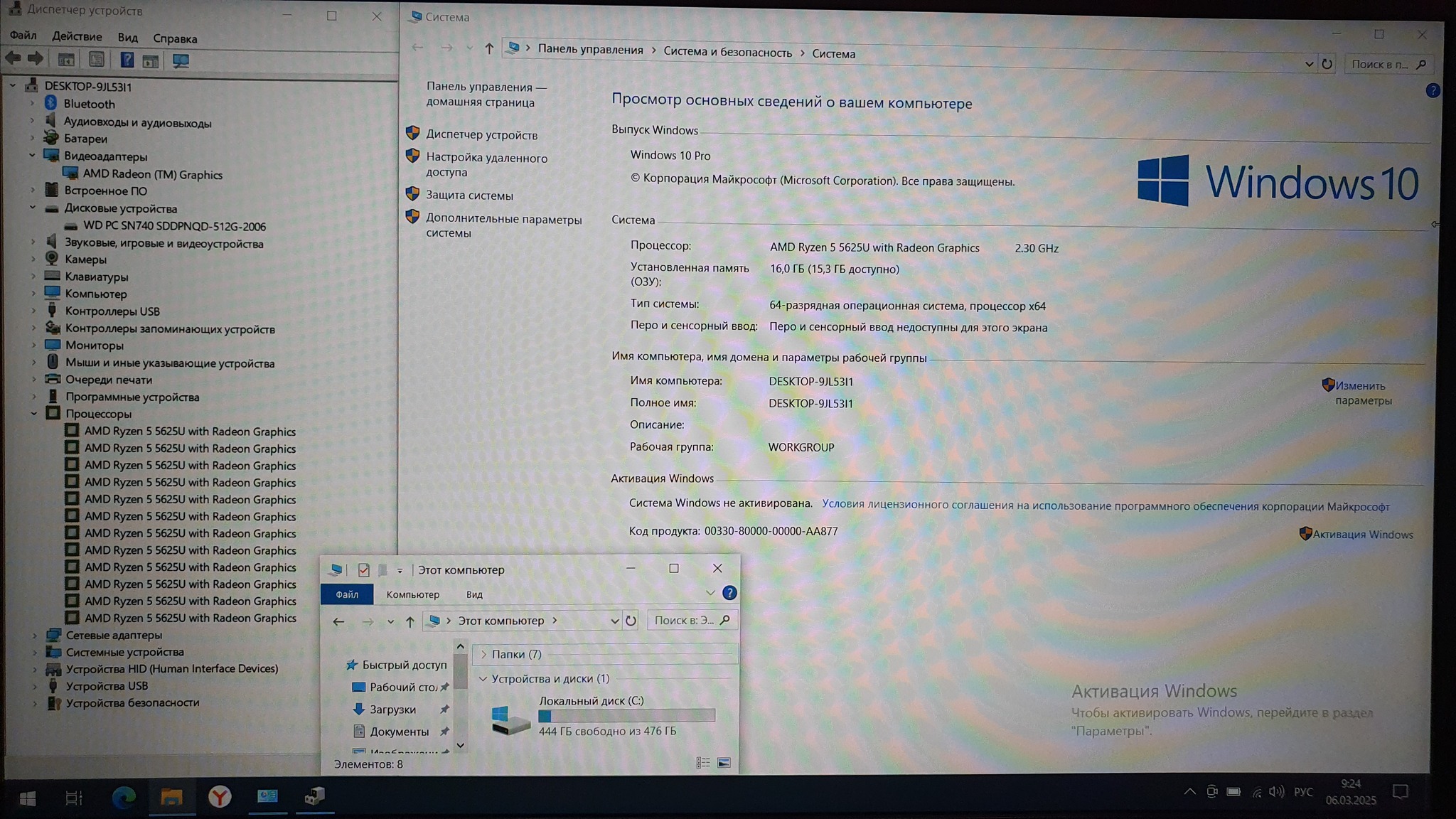Viewport: 1456px width, 819px height.
Task: Switch to large icons view in Explorer status bar
Action: point(724,763)
